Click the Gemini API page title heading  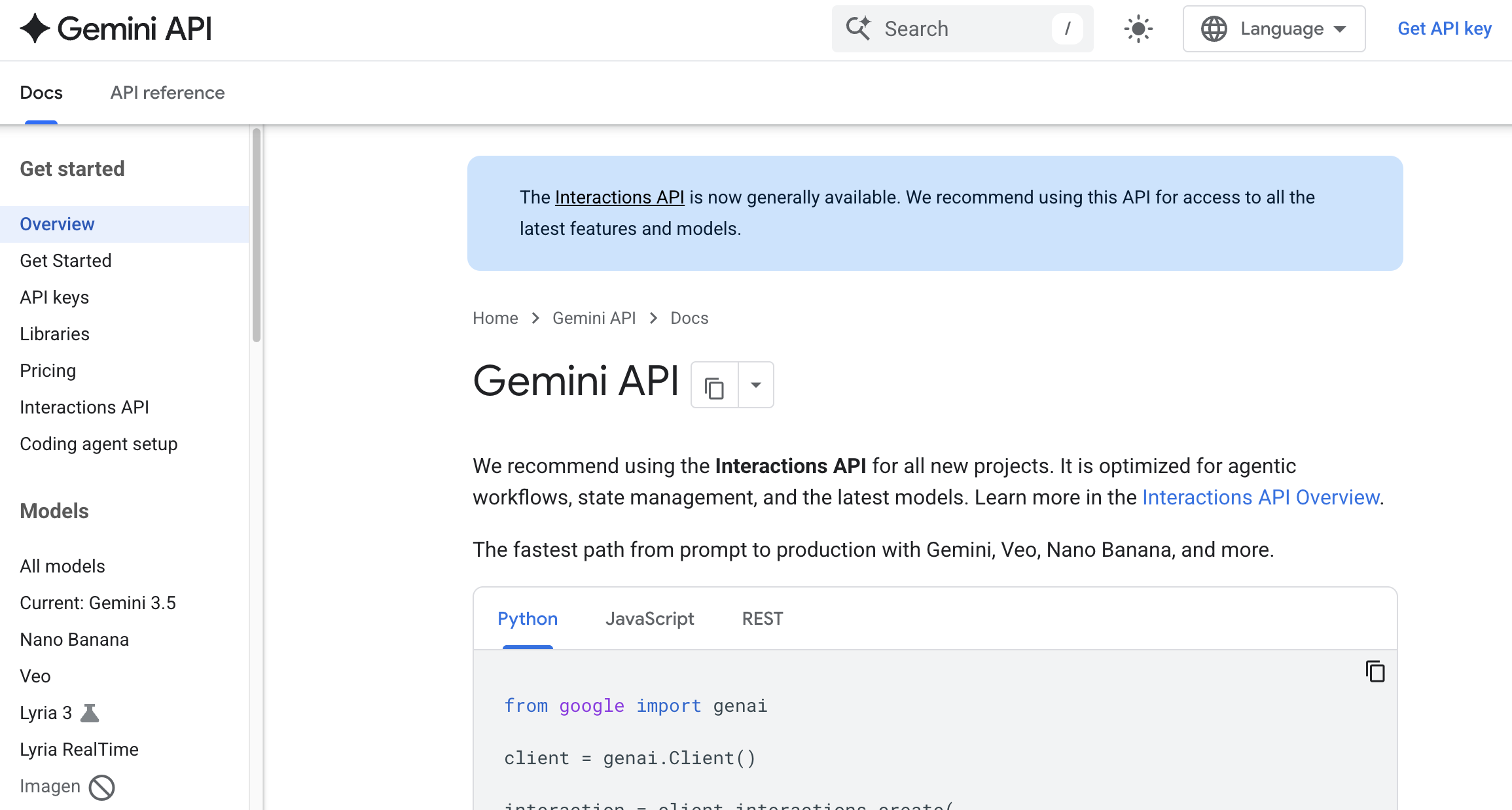576,381
